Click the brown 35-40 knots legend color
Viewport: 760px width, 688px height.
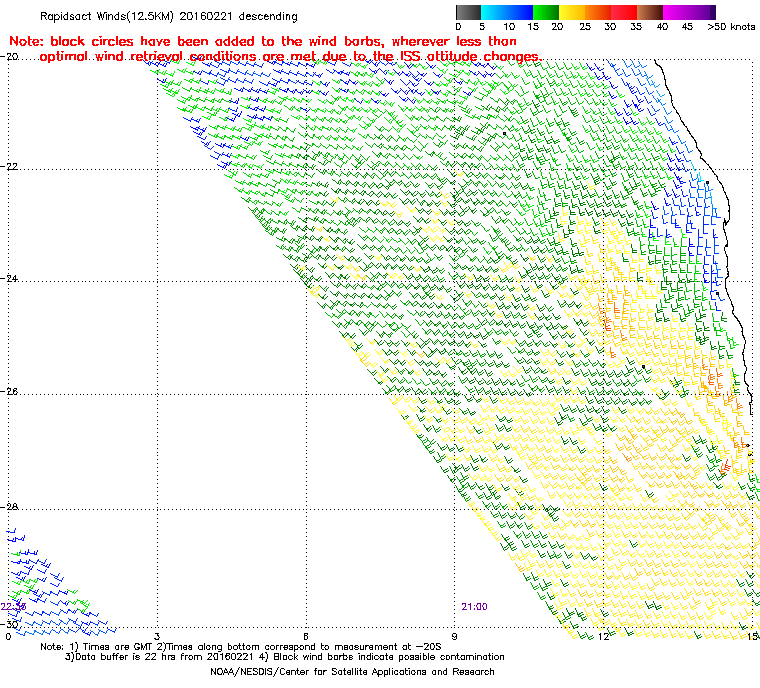[x=650, y=12]
